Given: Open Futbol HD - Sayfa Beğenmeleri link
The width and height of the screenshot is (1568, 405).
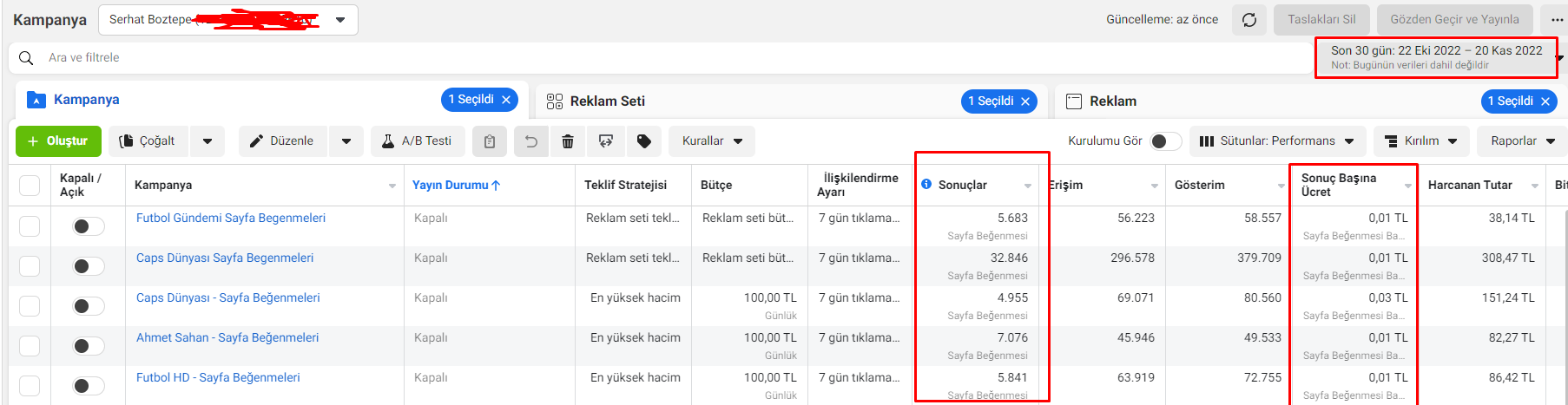Looking at the screenshot, I should tap(218, 377).
